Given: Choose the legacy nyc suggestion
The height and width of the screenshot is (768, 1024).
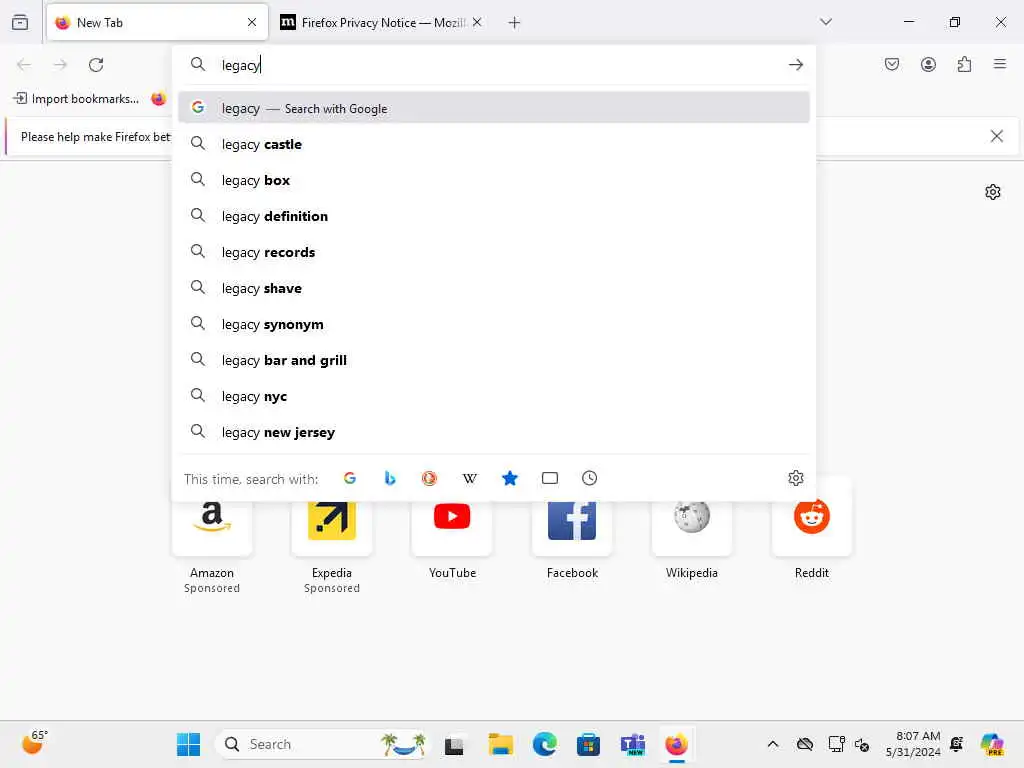Looking at the screenshot, I should click(494, 396).
